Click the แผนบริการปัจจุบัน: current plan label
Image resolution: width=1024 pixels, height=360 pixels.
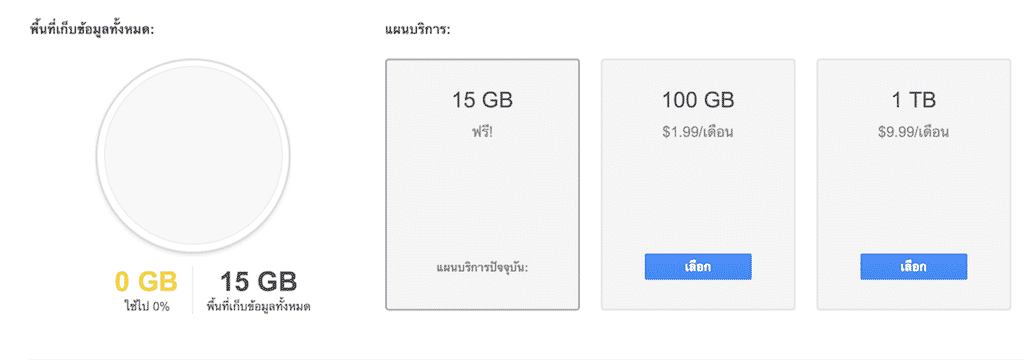pyautogui.click(x=482, y=267)
